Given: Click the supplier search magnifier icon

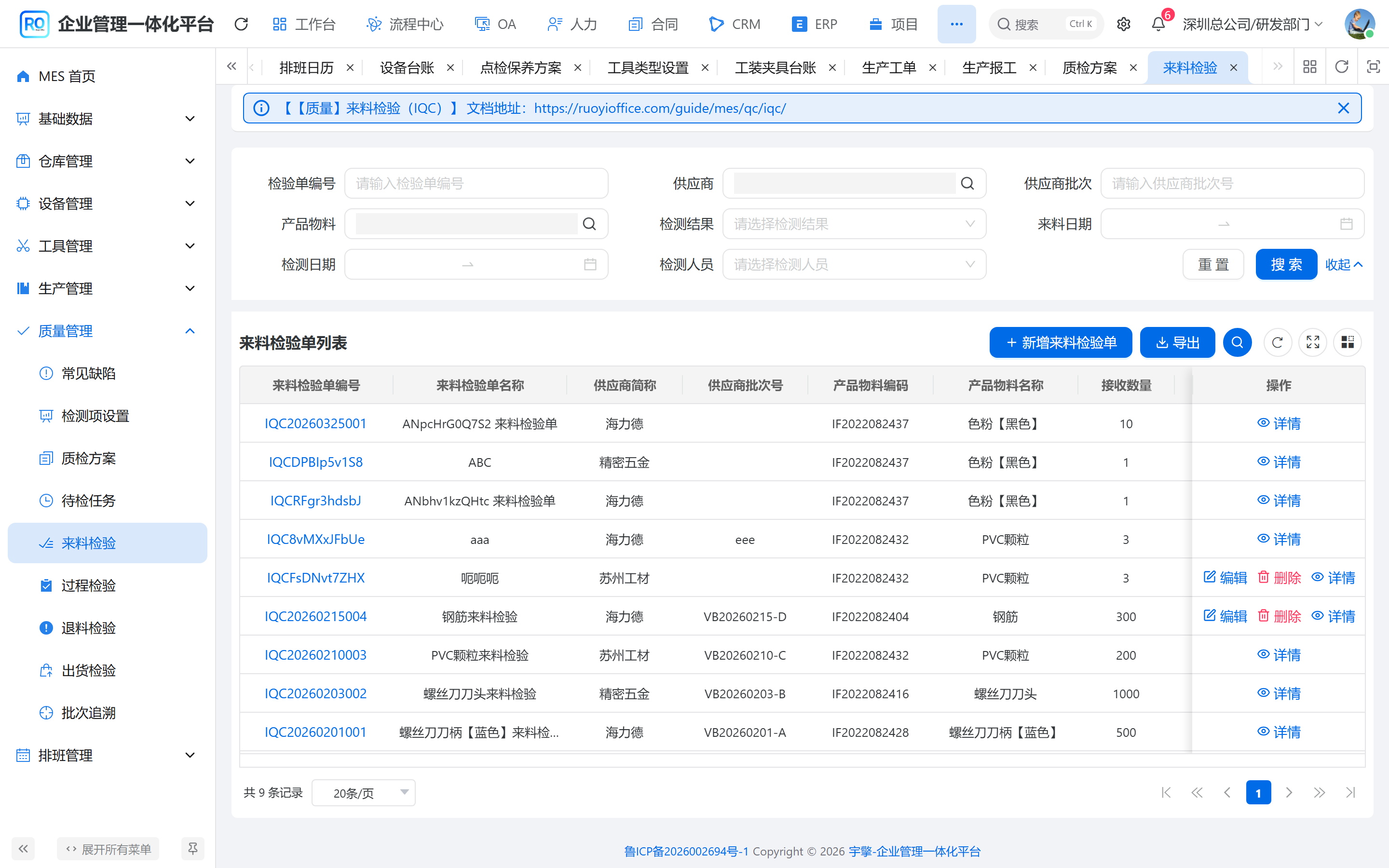Looking at the screenshot, I should tap(967, 184).
